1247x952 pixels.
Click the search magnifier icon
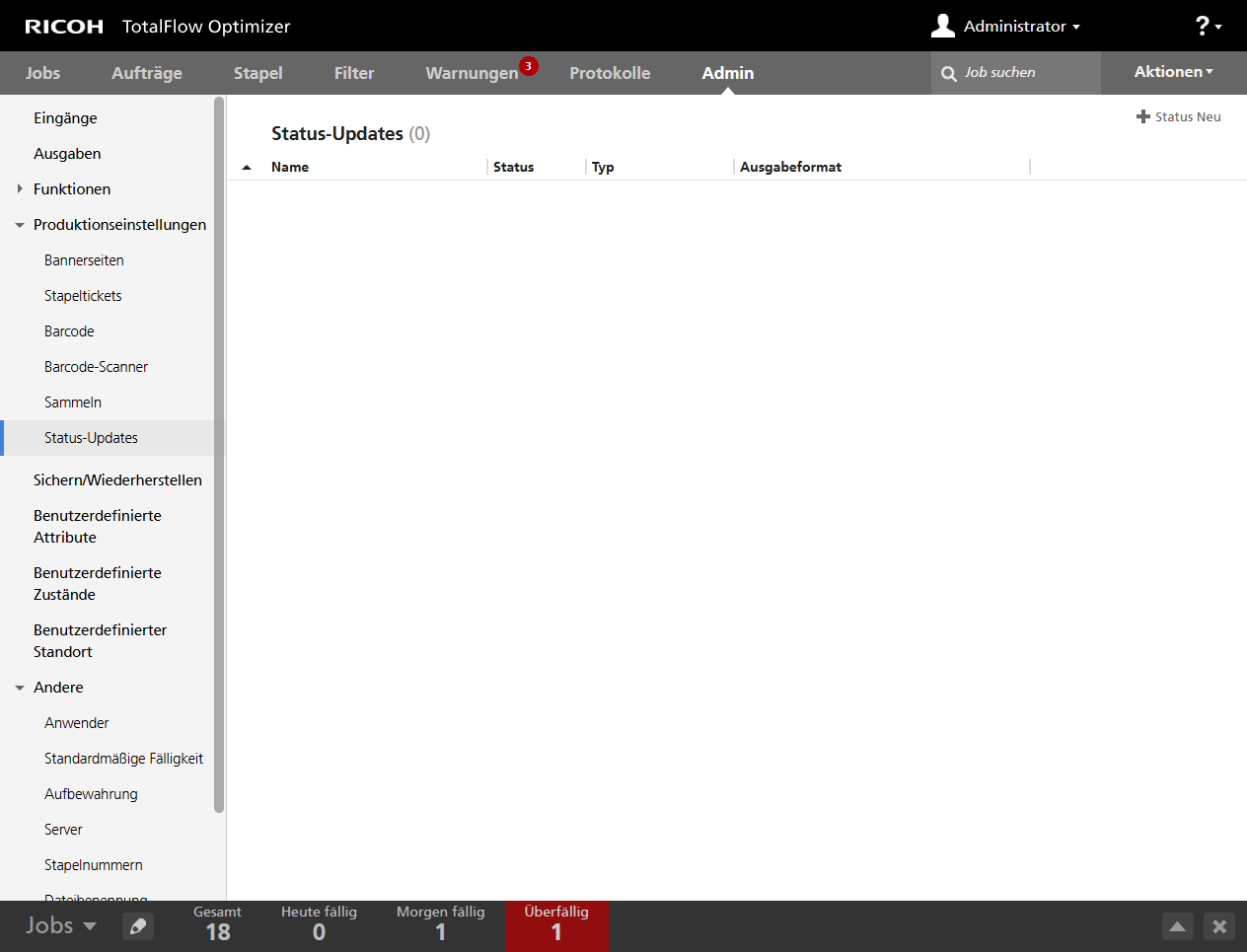[x=948, y=74]
